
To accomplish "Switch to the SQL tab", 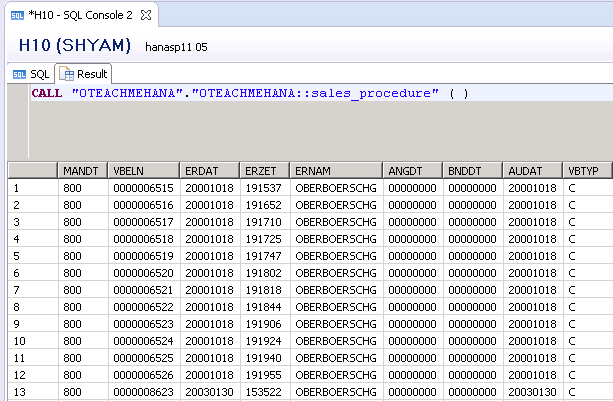I will click(31, 74).
